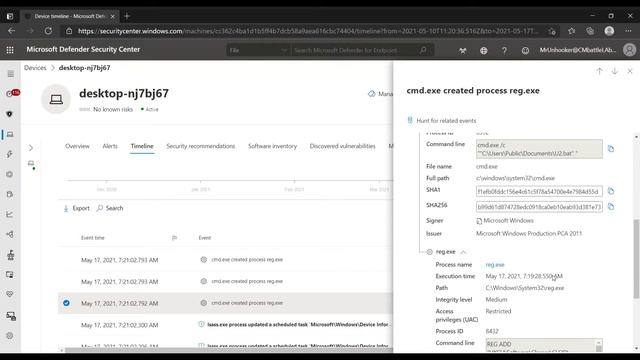This screenshot has height=360, width=640.
Task: Open the line chart reports sidebar icon
Action: (10, 214)
